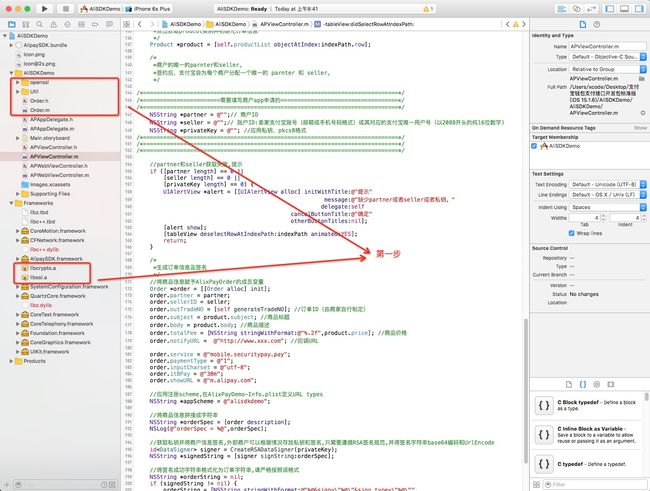Open the Text Encoding dropdown
650x491 pixels.
(607, 185)
